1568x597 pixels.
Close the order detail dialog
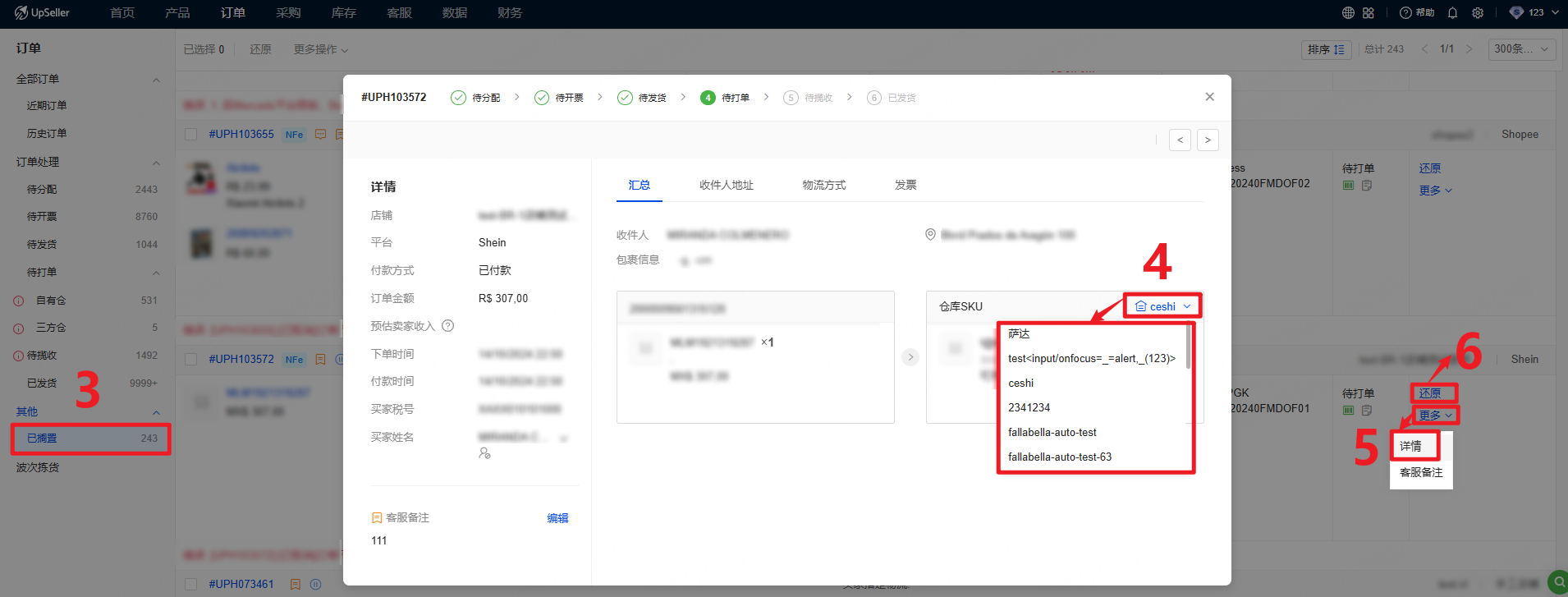pyautogui.click(x=1209, y=97)
